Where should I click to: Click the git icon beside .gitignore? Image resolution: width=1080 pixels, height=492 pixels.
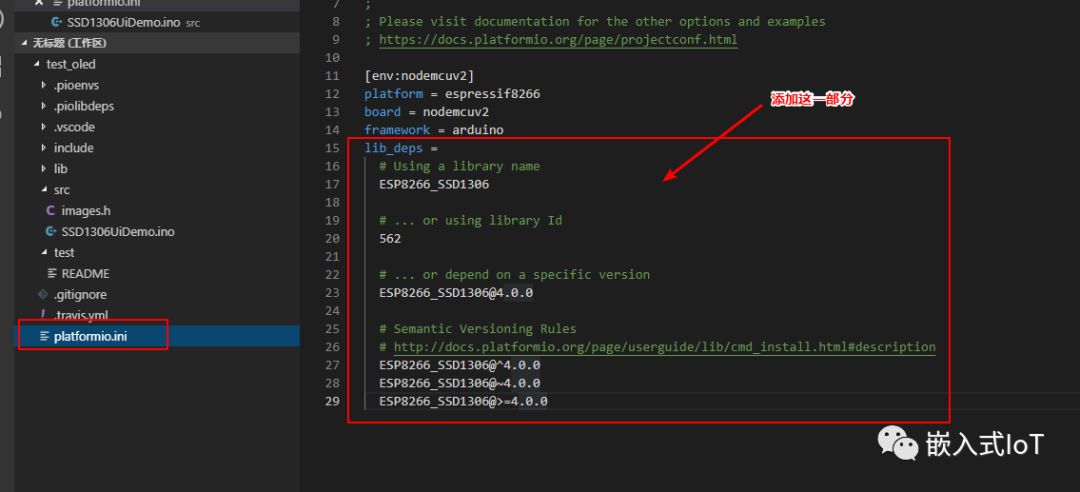[x=43, y=295]
